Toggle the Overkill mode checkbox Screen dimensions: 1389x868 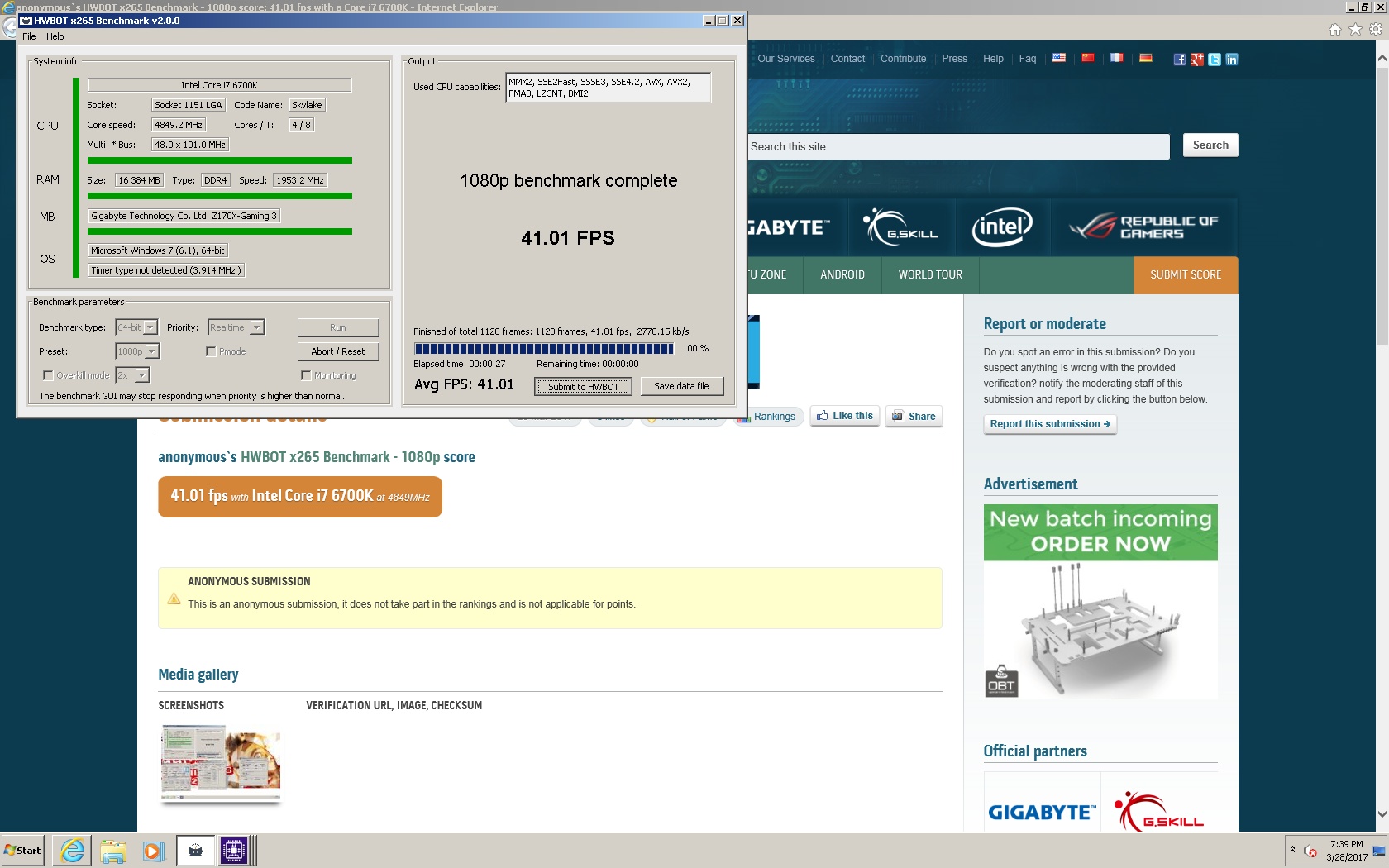[48, 375]
